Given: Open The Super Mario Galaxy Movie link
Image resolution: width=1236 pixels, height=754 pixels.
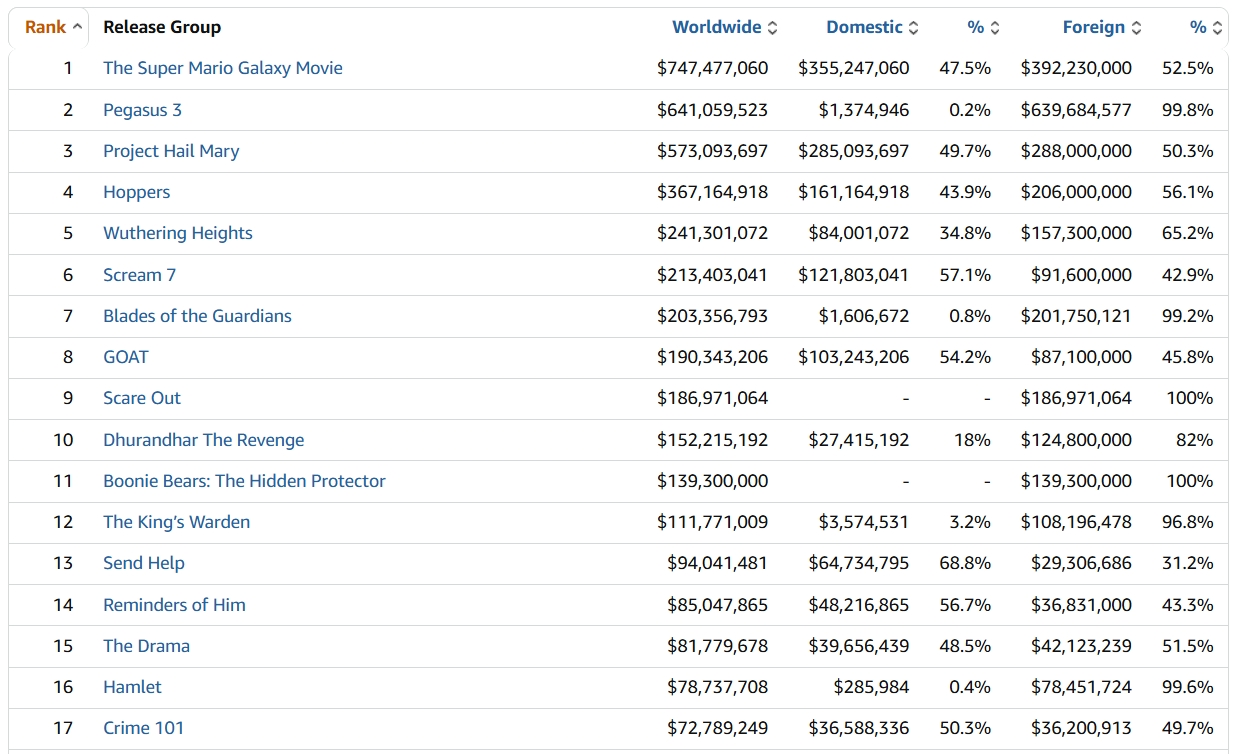Looking at the screenshot, I should coord(222,68).
